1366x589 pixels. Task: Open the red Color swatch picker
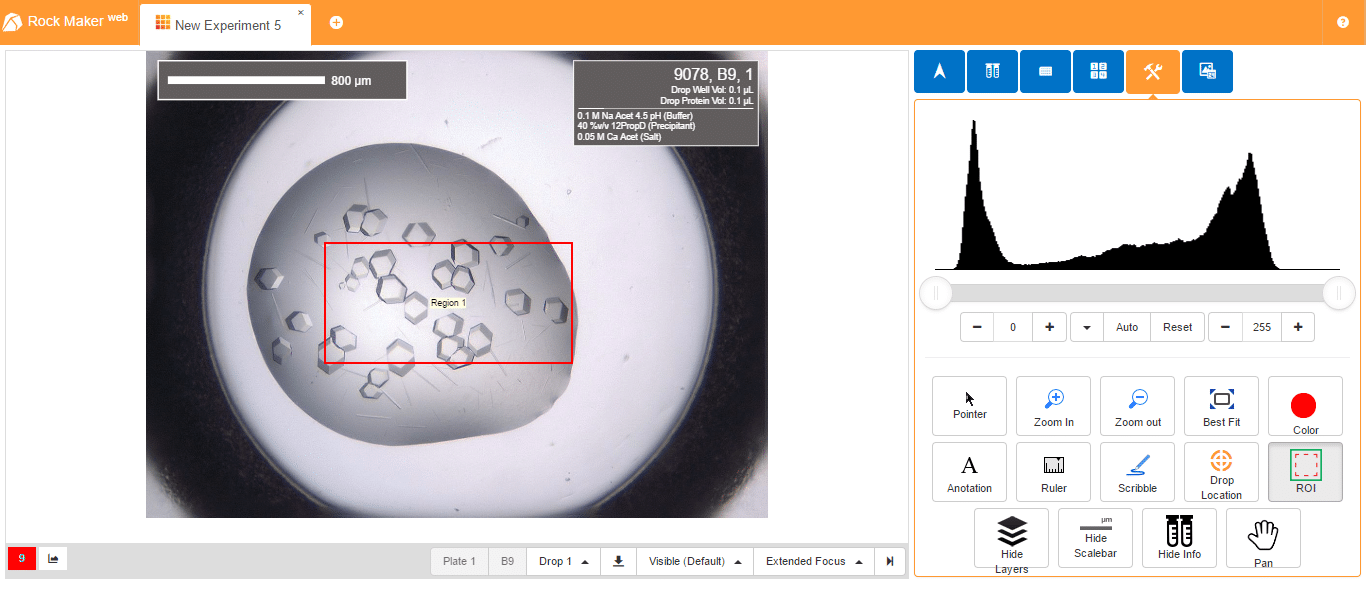click(x=1304, y=406)
